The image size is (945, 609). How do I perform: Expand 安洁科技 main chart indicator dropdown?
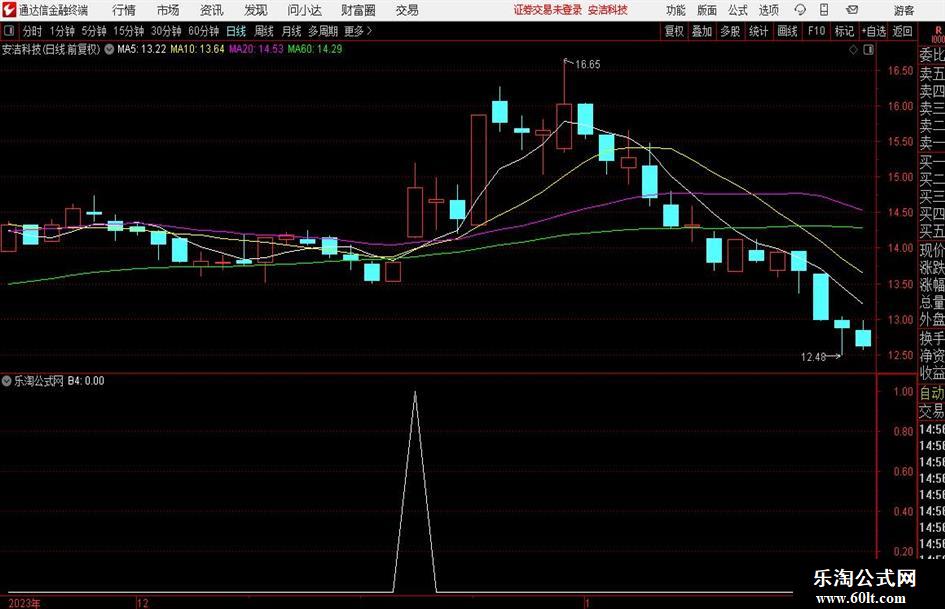coord(109,49)
